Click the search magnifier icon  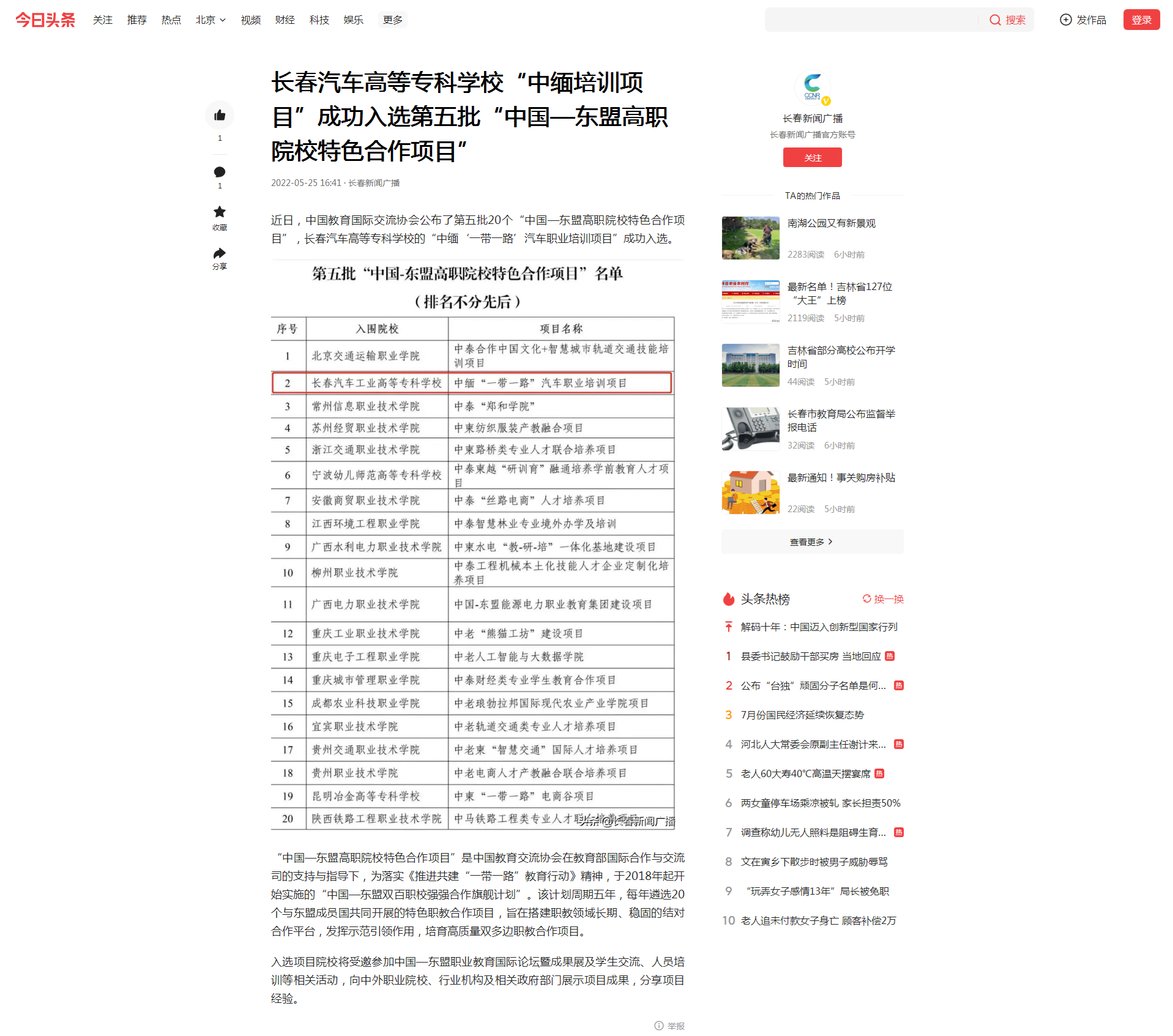pyautogui.click(x=995, y=20)
